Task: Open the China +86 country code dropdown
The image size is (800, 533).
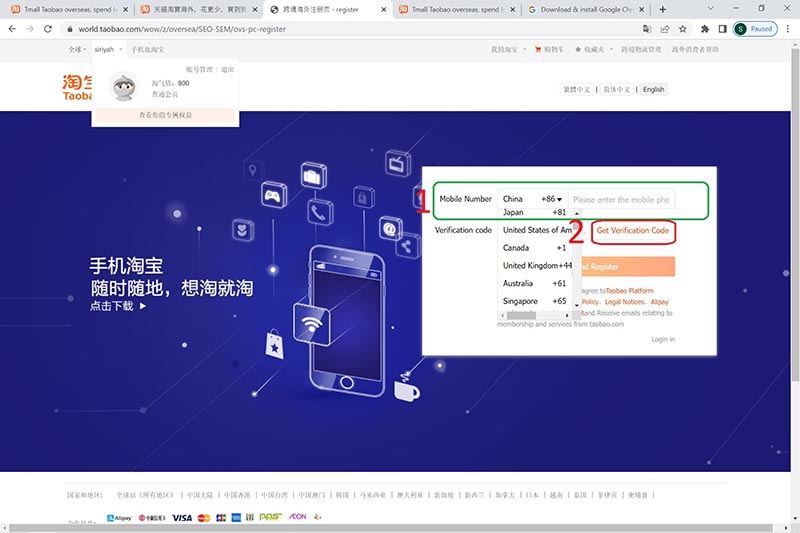Action: pyautogui.click(x=533, y=199)
